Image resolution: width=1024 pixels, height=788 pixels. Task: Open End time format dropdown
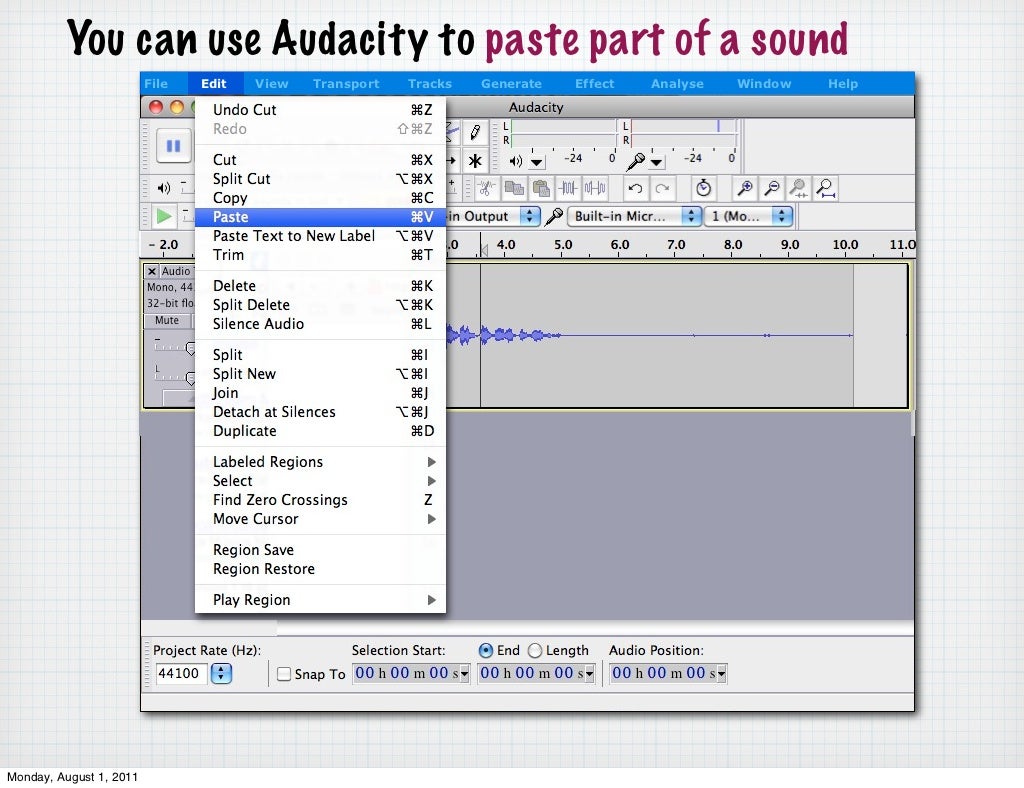[x=589, y=674]
